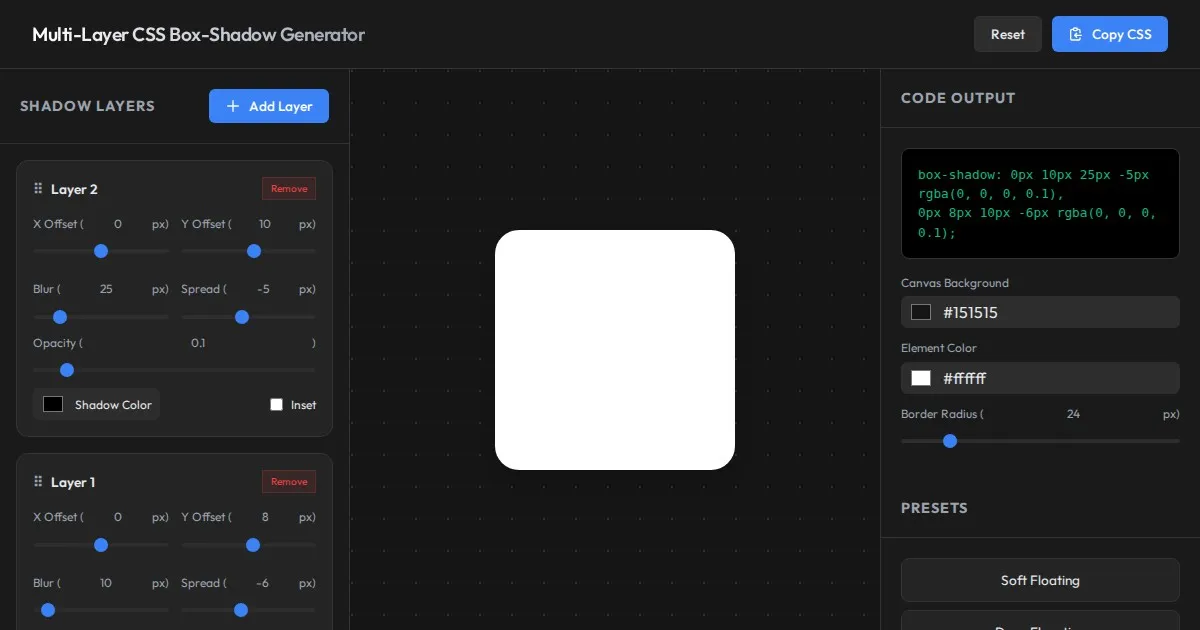
Task: Click the Layer 2 Blur slider handle
Action: click(60, 317)
